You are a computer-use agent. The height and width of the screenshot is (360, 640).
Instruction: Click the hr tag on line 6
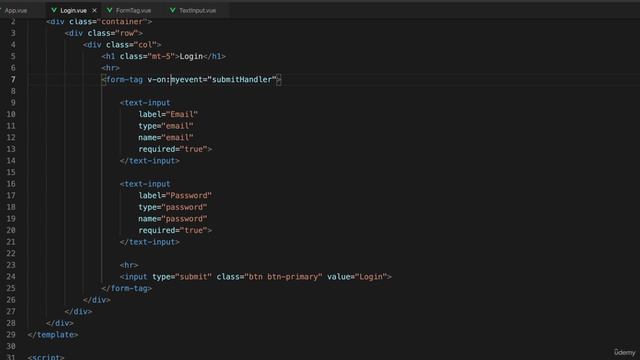click(110, 68)
